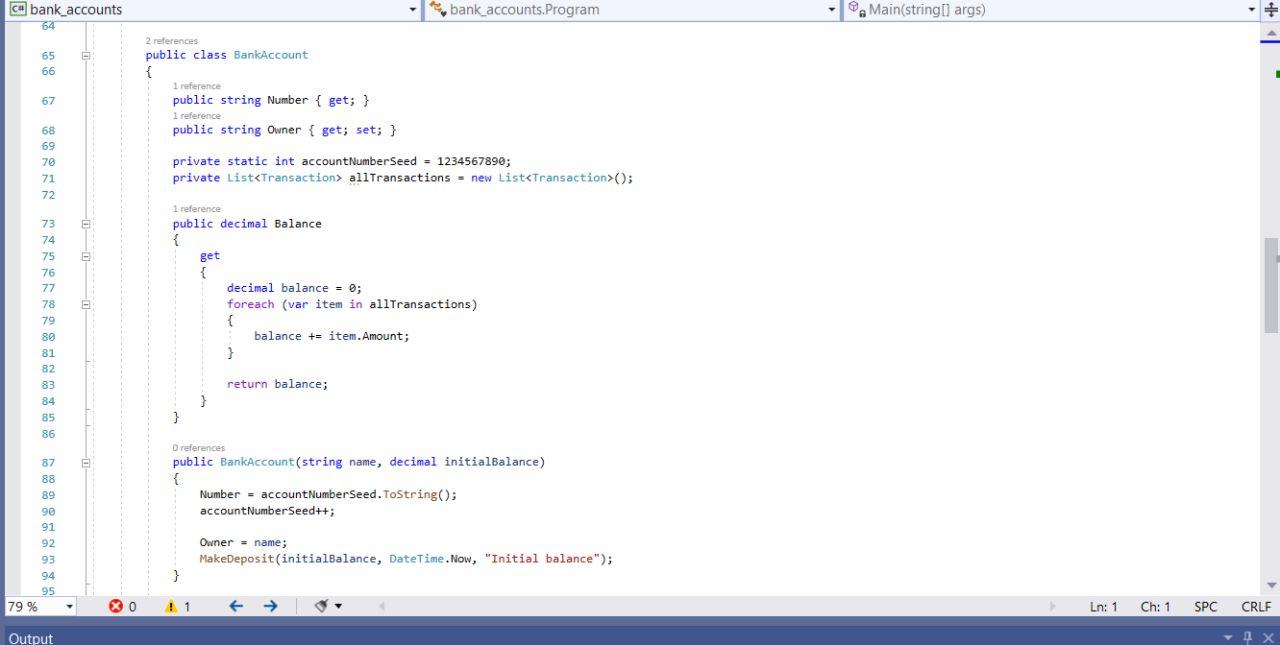Open the 79% zoom level control
The image size is (1280, 645).
click(40, 607)
